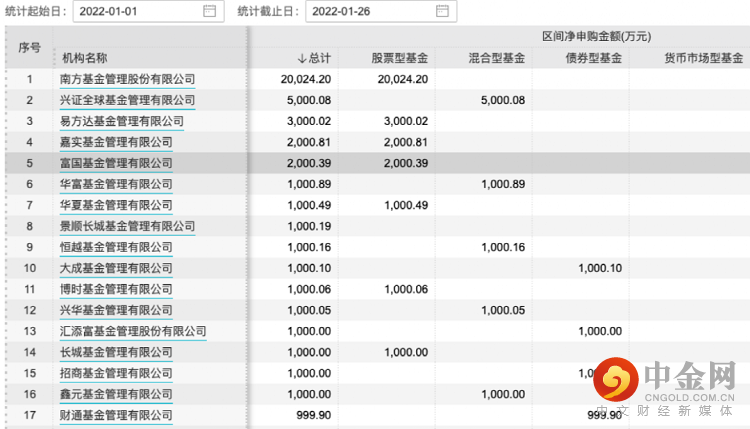The width and height of the screenshot is (750, 429).
Task: Click the start date field 2022-01-01
Action: click(x=149, y=11)
